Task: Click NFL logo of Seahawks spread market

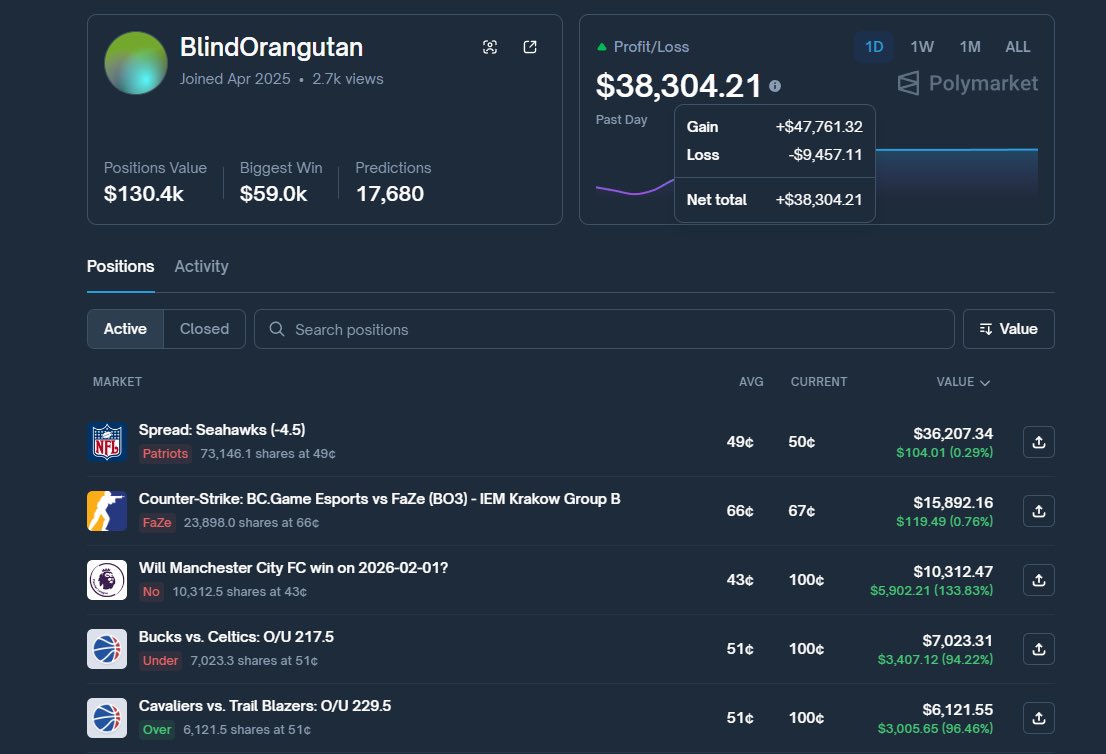Action: point(107,442)
